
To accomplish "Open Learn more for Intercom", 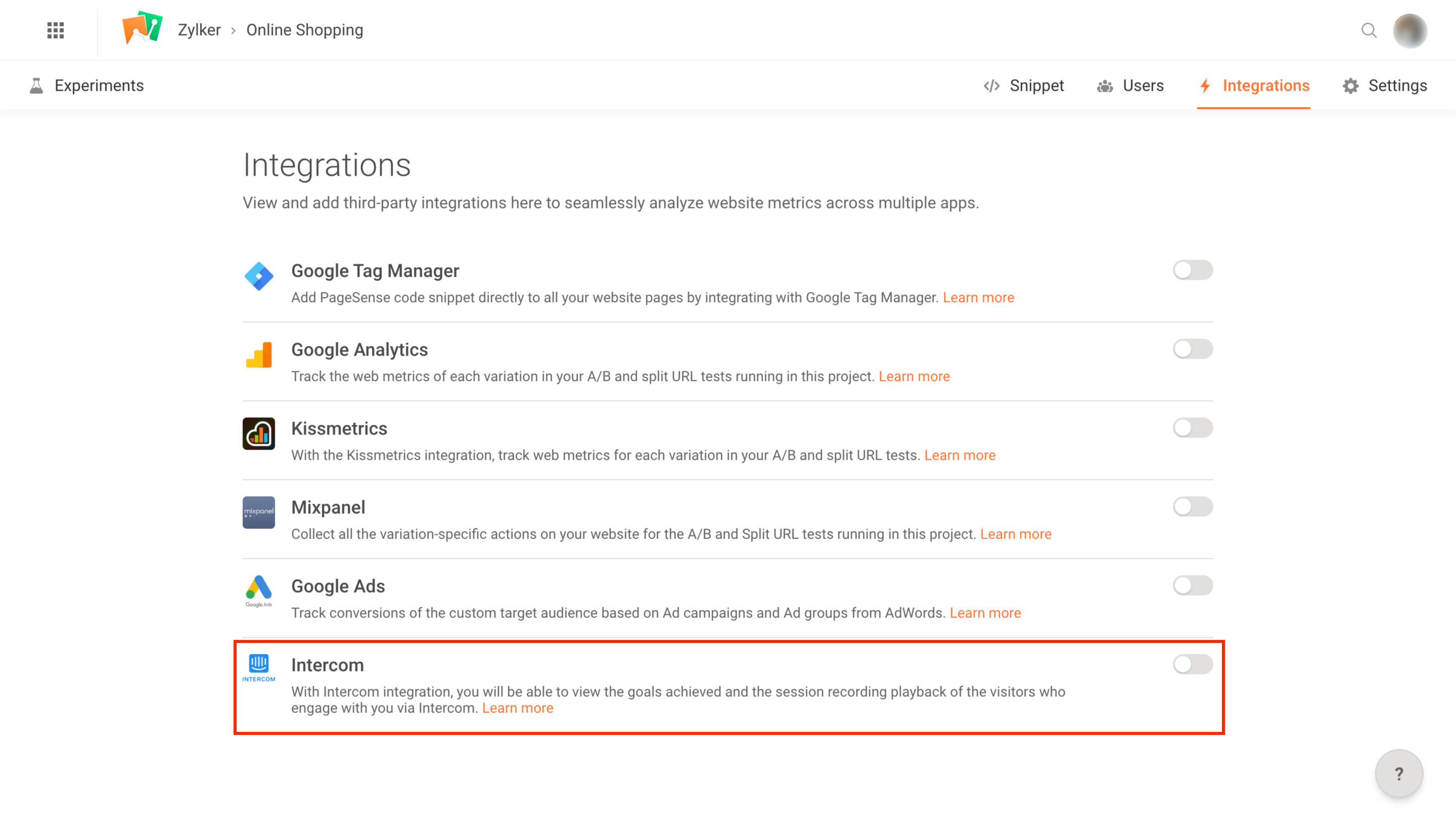I will [518, 708].
